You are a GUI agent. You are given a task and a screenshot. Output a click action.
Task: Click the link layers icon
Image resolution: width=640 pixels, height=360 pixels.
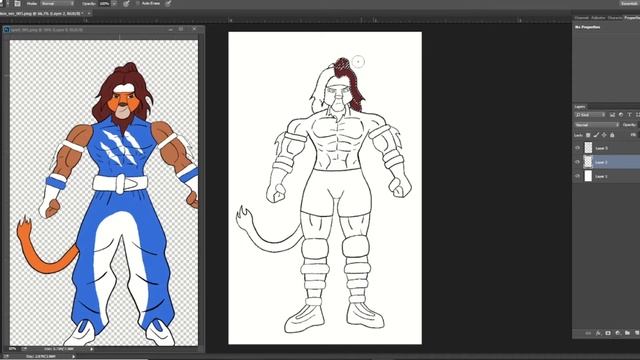tap(588, 333)
